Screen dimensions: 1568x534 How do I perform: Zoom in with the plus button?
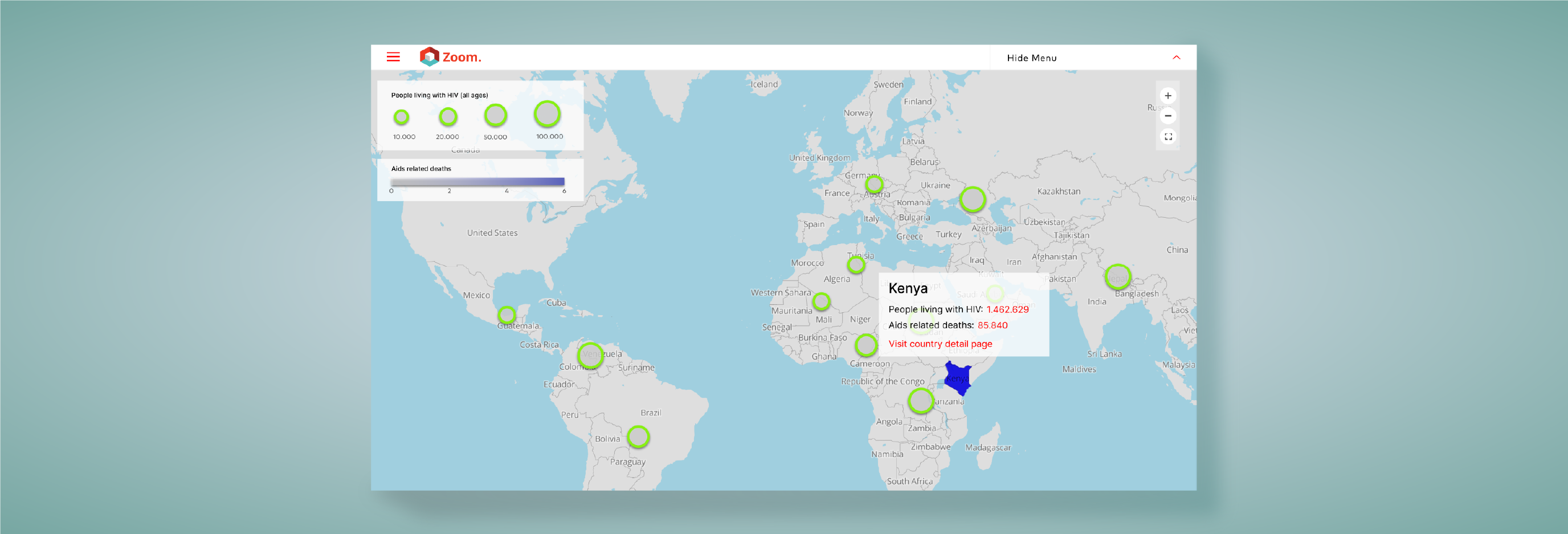[x=1167, y=96]
